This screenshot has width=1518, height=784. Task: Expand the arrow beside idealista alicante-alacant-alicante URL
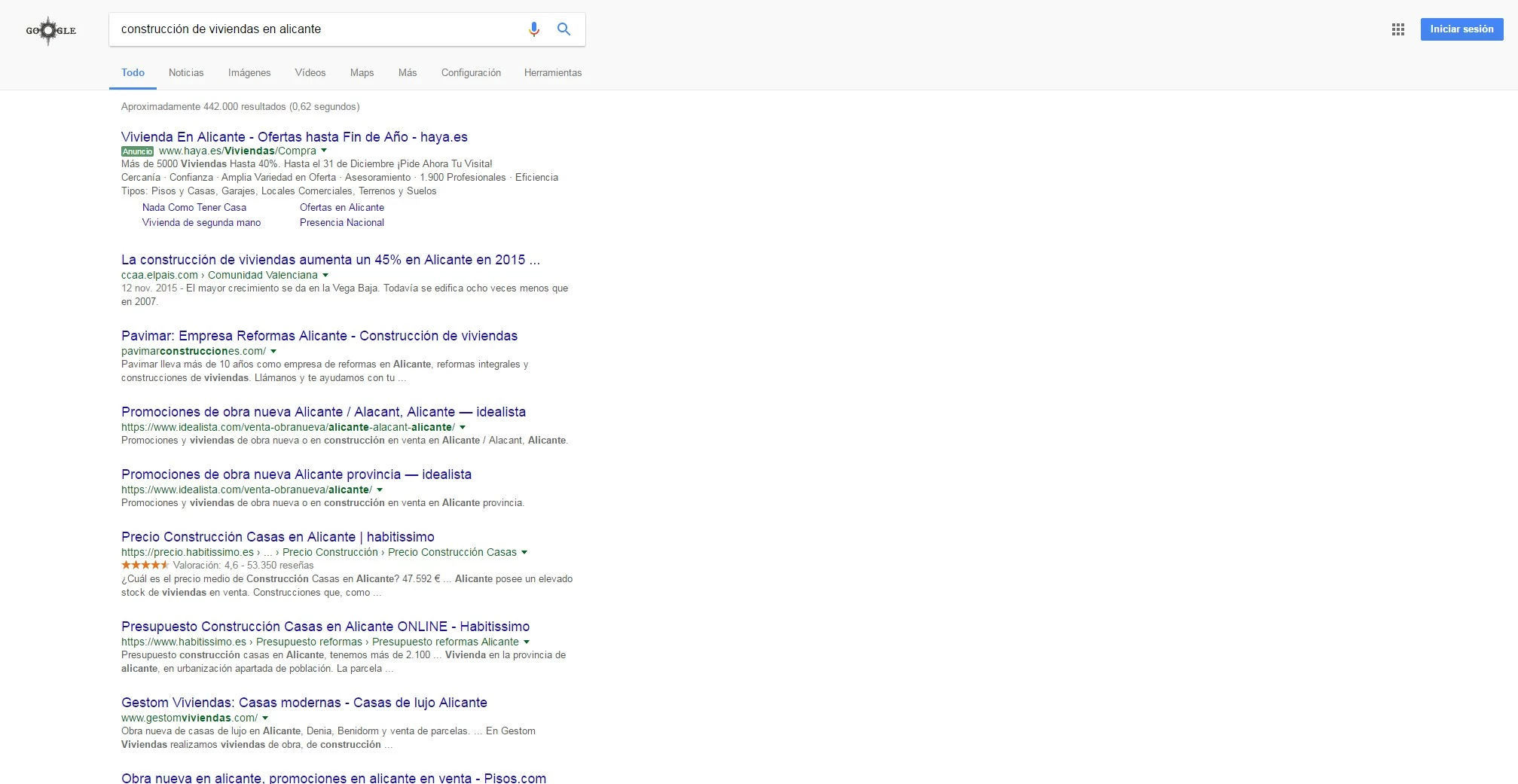(x=463, y=427)
